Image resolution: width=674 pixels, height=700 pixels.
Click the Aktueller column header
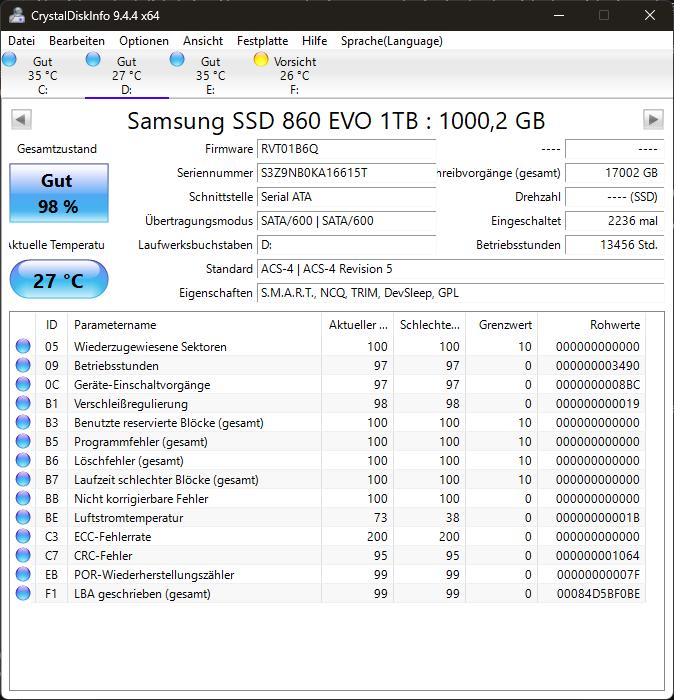pyautogui.click(x=358, y=325)
